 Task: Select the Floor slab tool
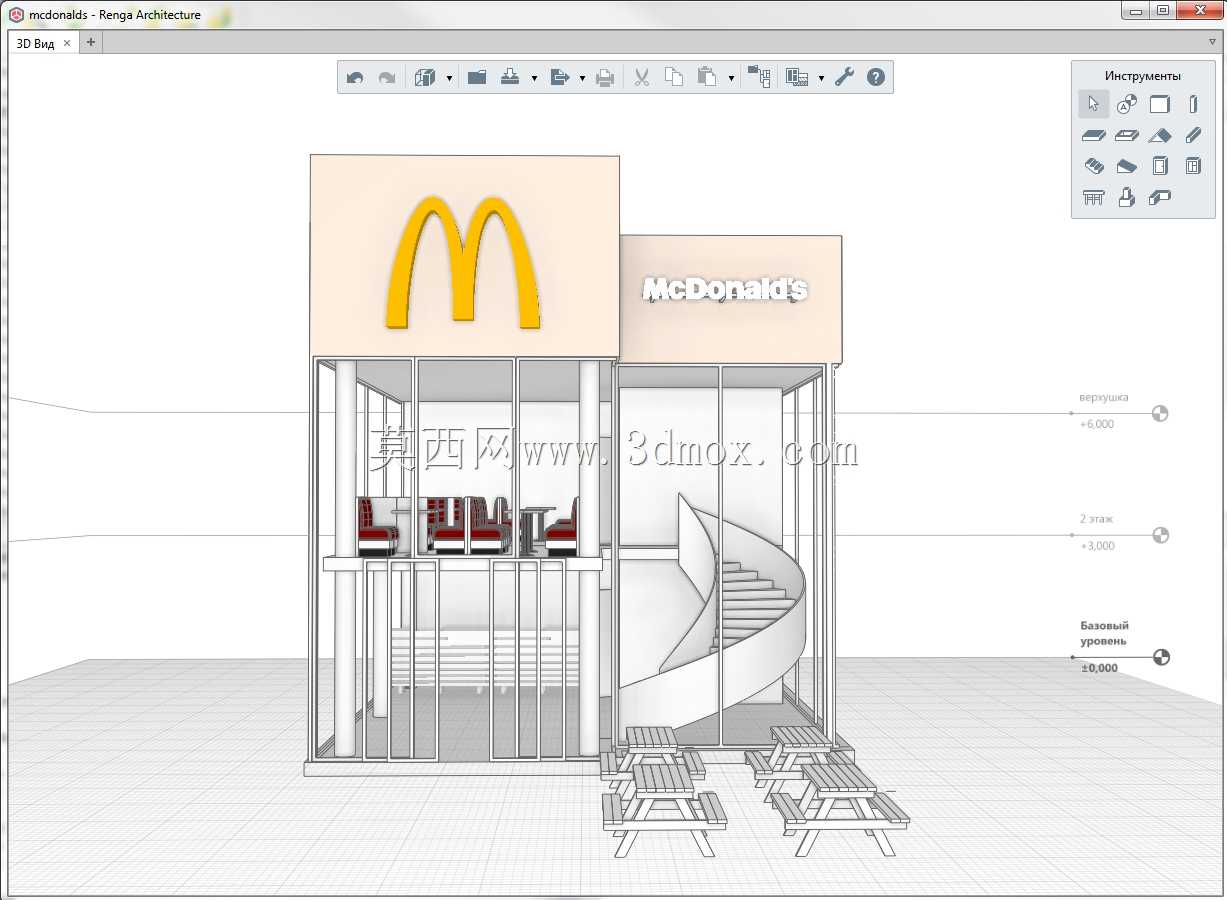tap(1093, 135)
